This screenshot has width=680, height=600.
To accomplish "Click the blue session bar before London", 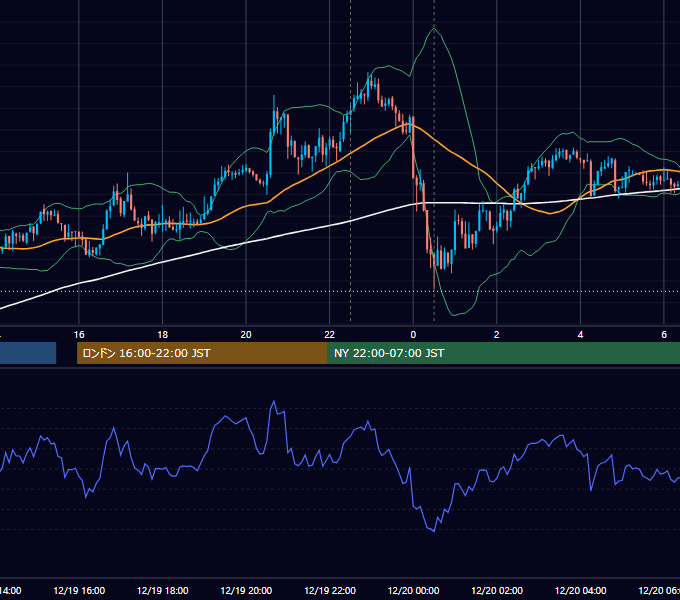I will (28, 353).
